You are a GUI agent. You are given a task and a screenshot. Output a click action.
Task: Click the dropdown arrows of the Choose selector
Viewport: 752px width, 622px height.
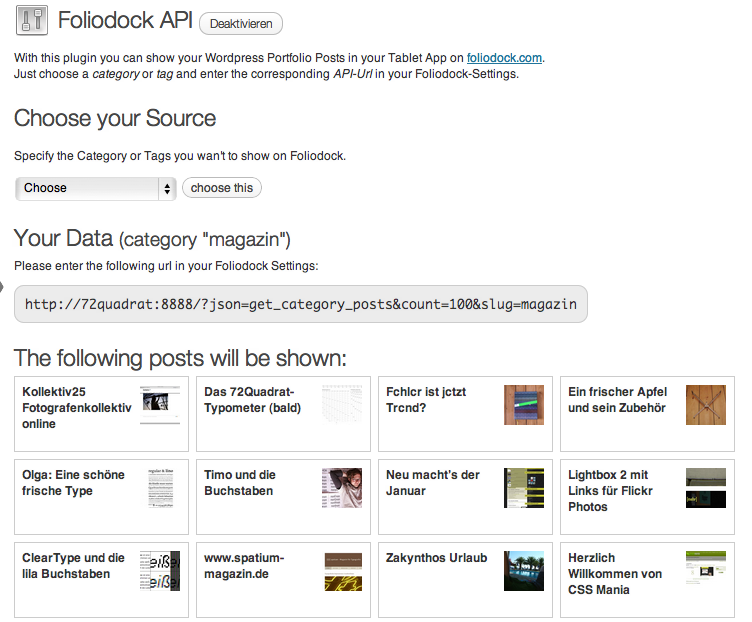[x=167, y=188]
